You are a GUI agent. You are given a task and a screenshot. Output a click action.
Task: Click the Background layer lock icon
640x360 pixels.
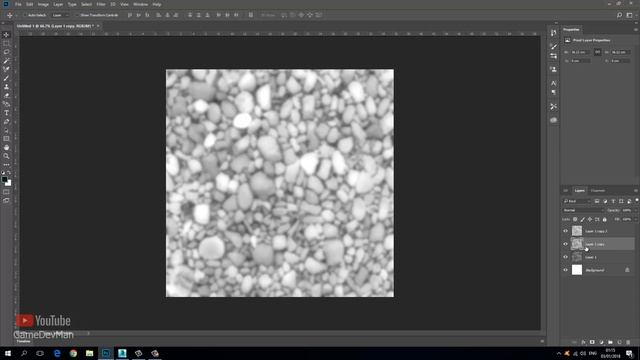[627, 270]
